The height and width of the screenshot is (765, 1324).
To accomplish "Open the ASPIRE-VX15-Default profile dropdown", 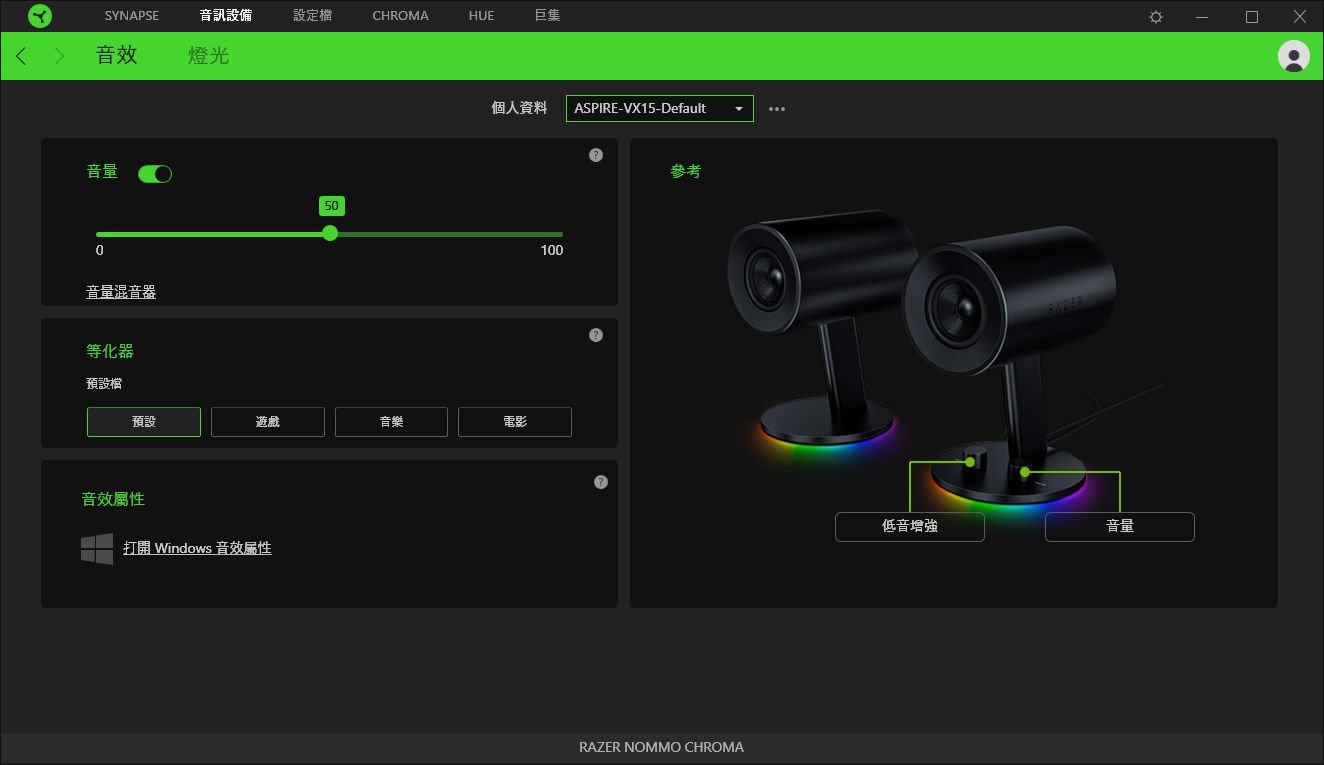I will coord(660,108).
